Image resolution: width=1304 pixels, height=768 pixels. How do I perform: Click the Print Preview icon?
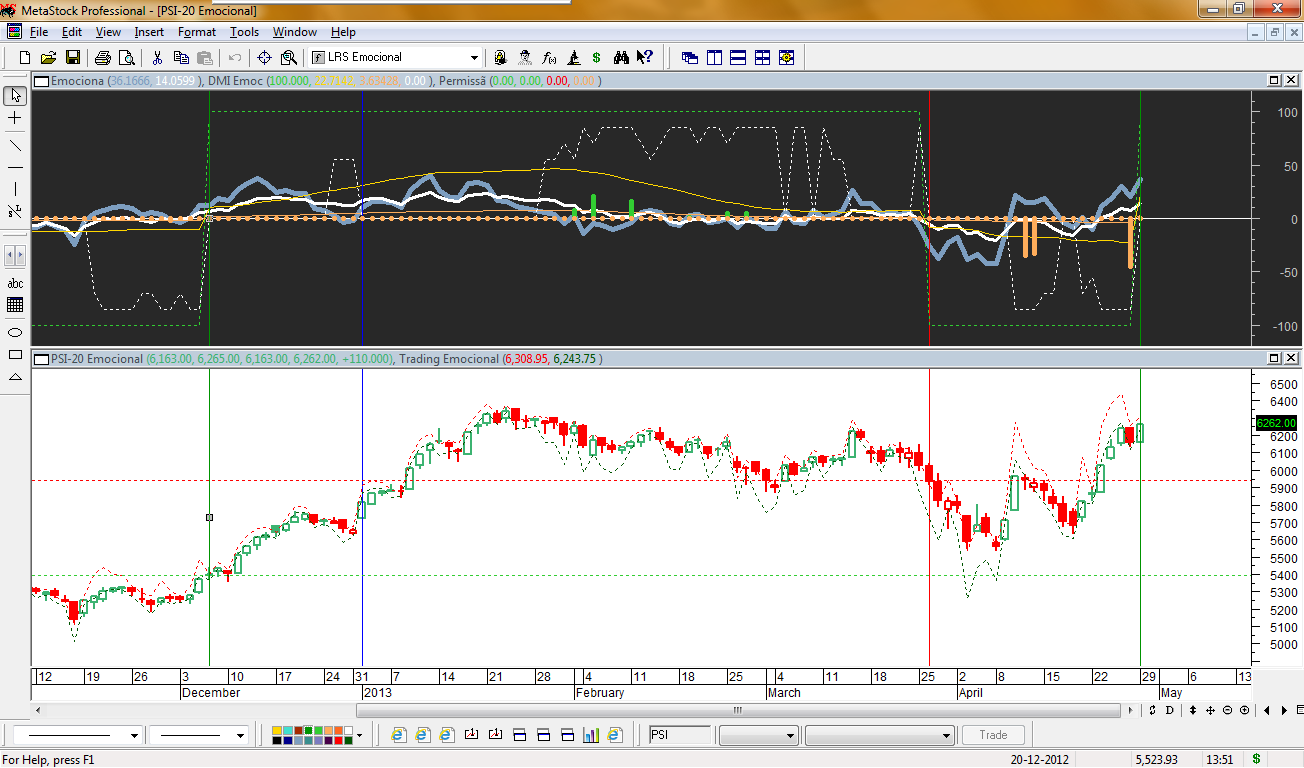coord(127,58)
